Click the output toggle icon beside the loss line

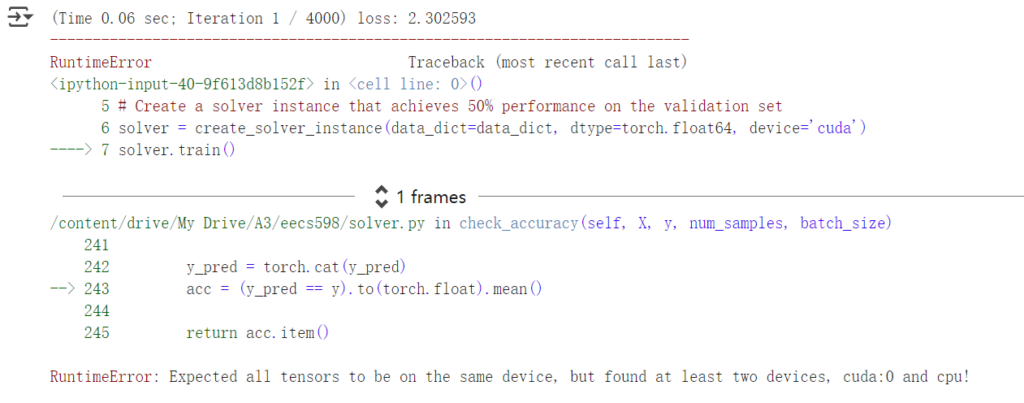tap(20, 18)
